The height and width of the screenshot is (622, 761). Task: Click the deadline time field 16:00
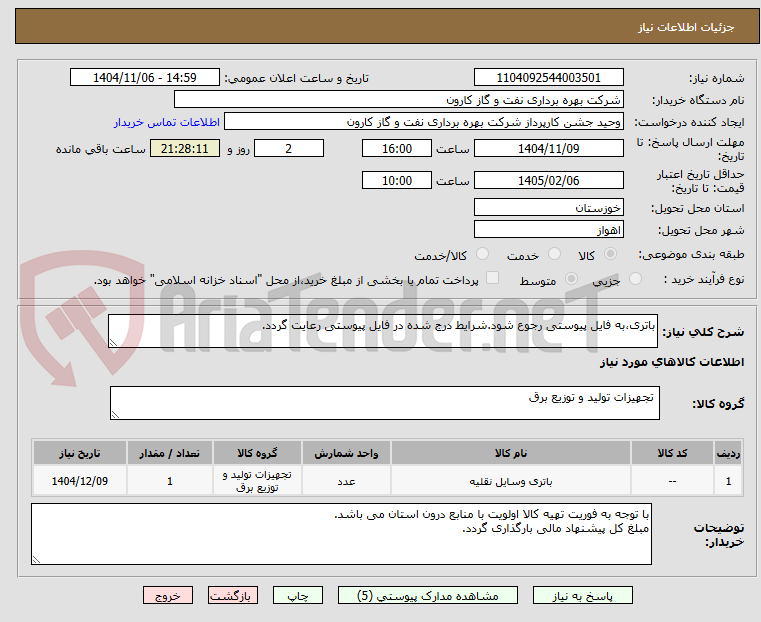[397, 148]
